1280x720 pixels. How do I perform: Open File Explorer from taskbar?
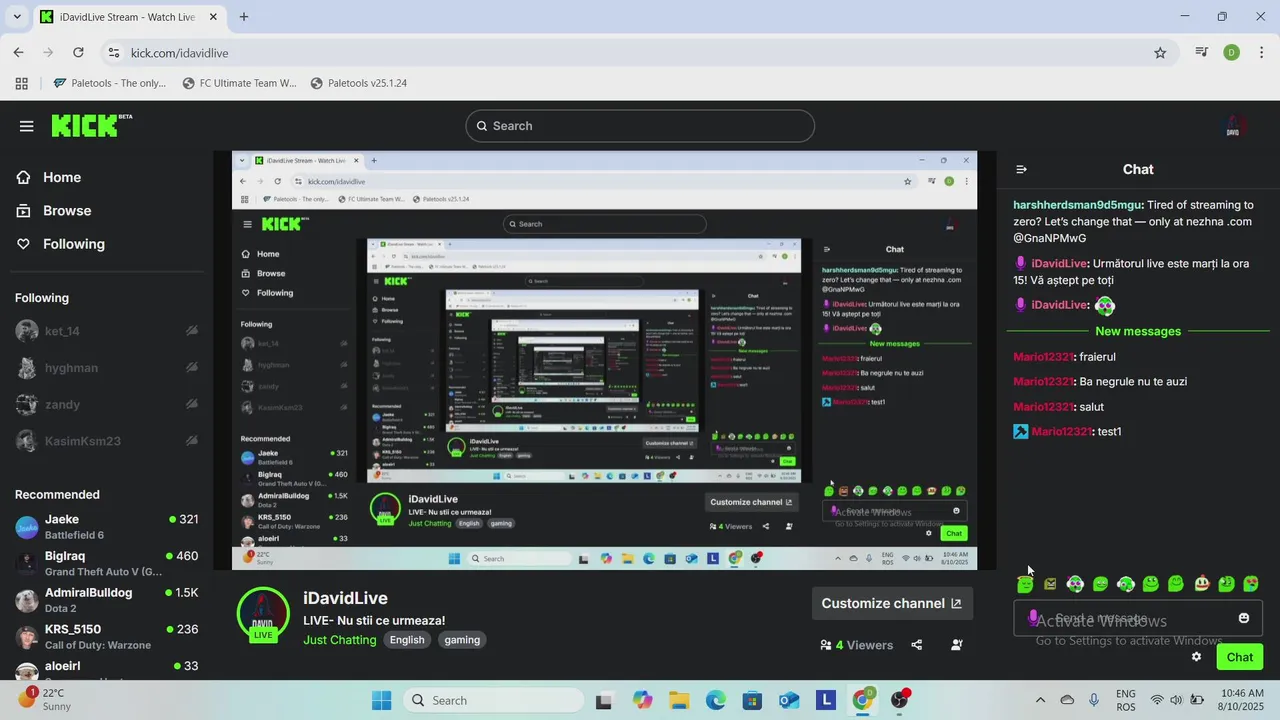[679, 700]
